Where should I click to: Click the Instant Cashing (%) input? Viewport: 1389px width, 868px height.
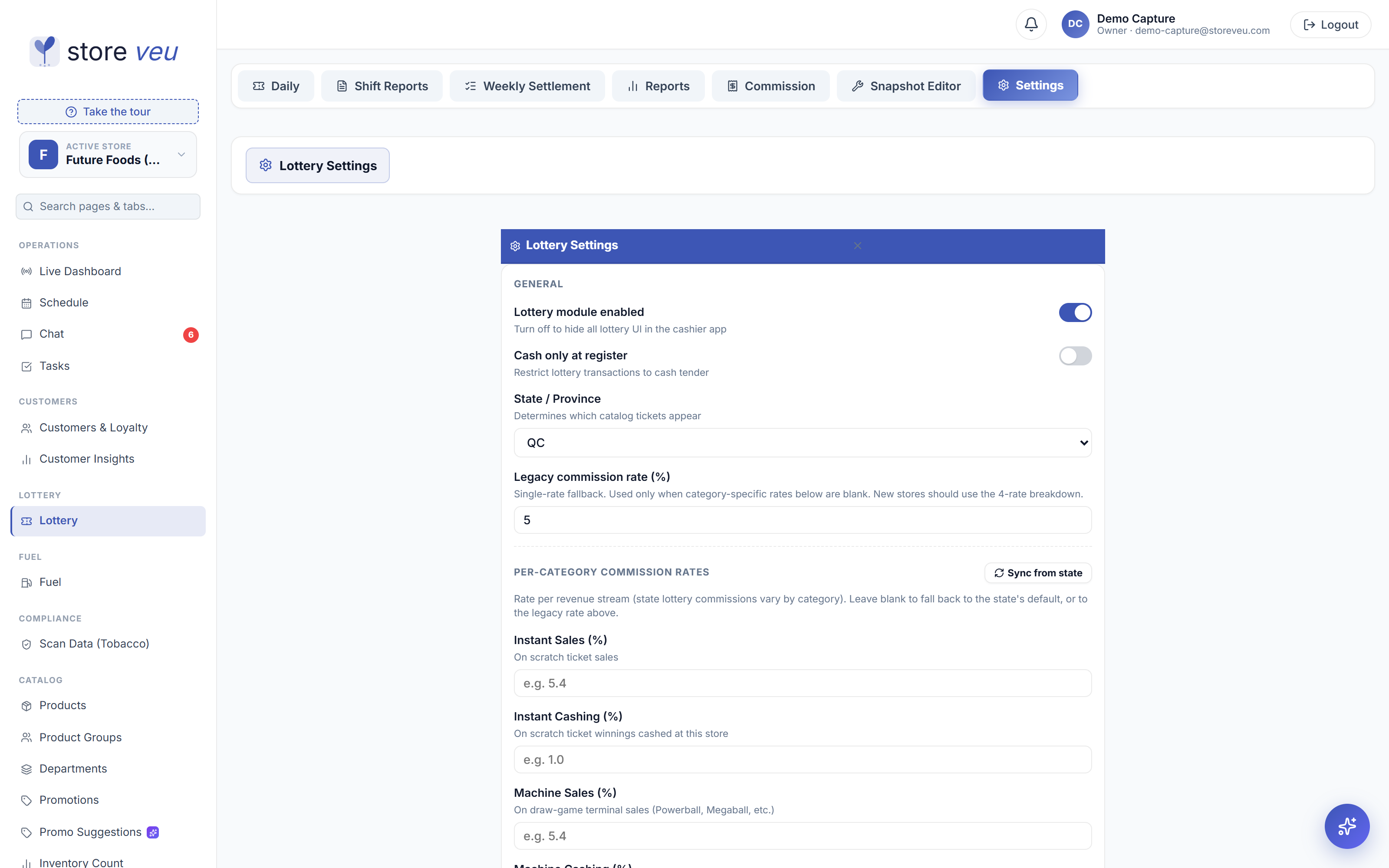[803, 759]
